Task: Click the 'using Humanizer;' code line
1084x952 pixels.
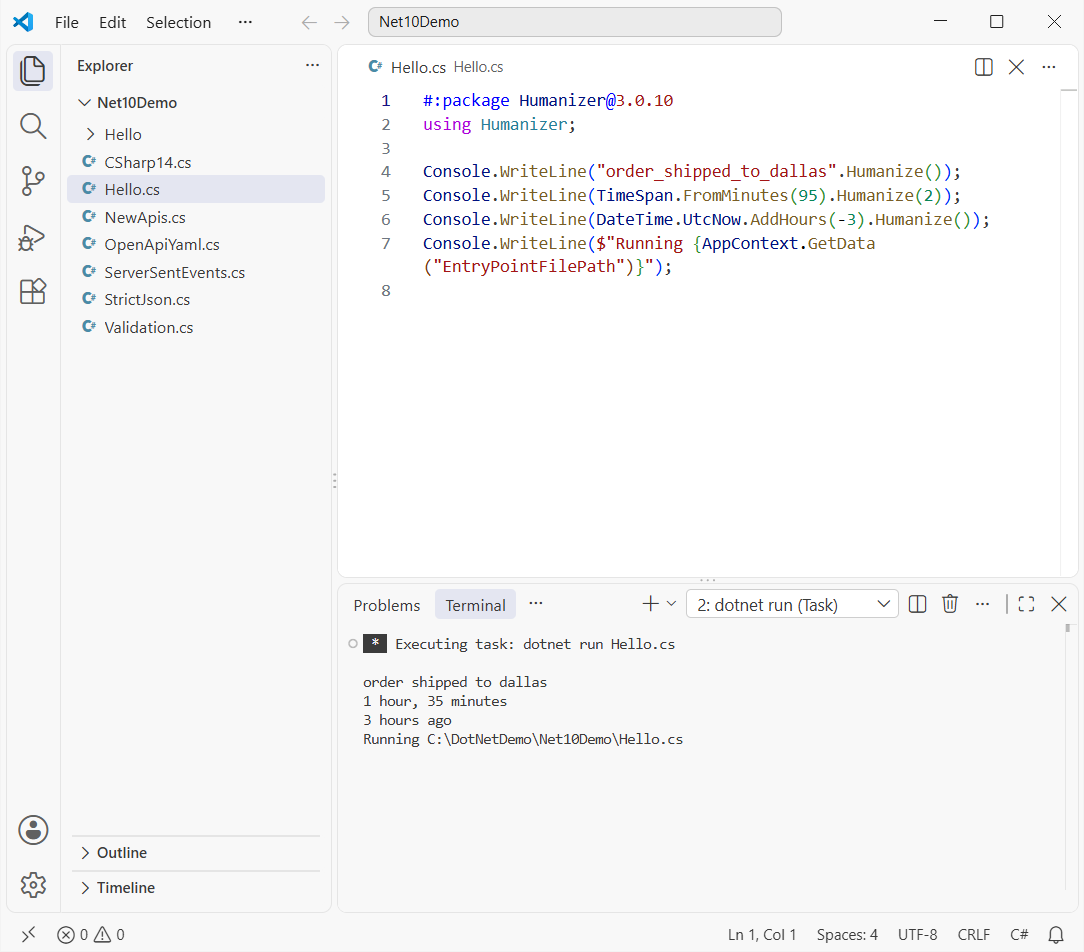Action: pos(498,124)
